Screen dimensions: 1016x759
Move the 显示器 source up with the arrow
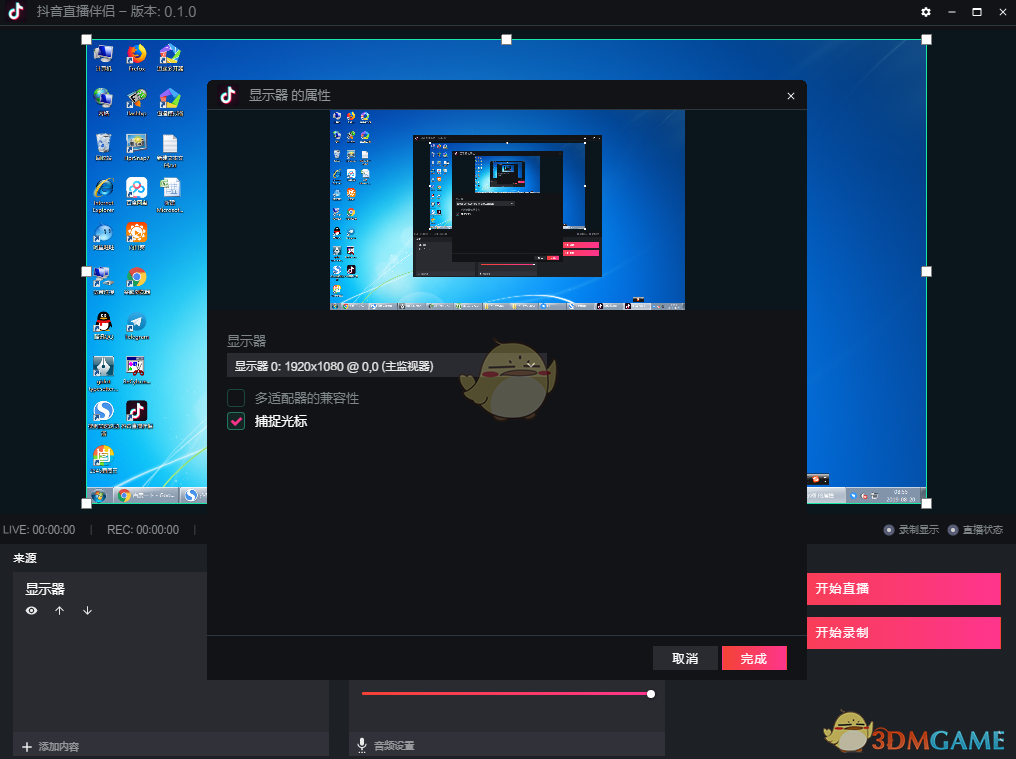(x=60, y=611)
